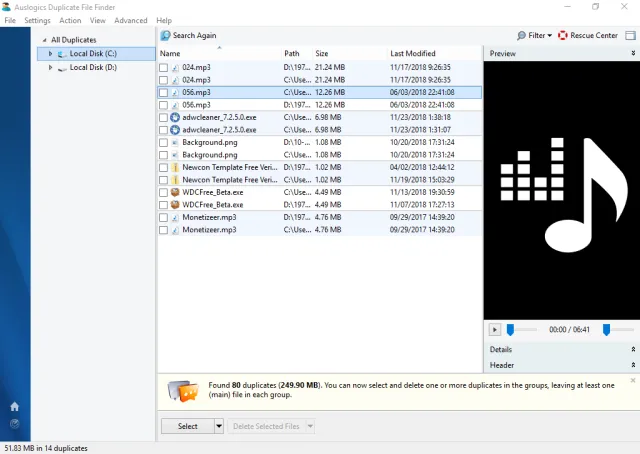640x454 pixels.
Task: Select 056.mp3 row on D: drive
Action: click(x=320, y=105)
